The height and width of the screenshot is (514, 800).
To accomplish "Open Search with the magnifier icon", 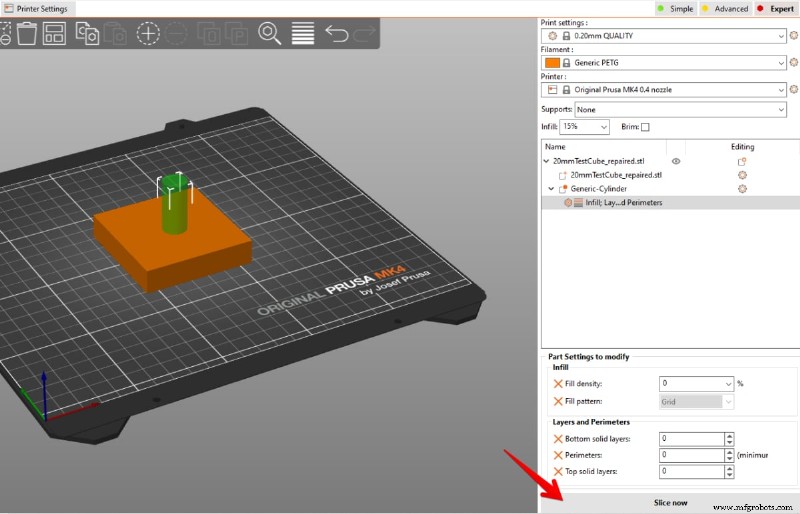I will [x=269, y=34].
